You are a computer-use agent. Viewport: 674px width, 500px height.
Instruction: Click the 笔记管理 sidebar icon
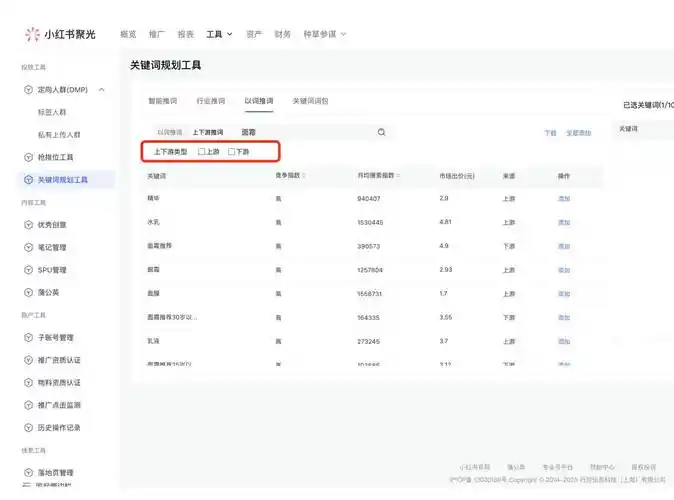pos(28,247)
